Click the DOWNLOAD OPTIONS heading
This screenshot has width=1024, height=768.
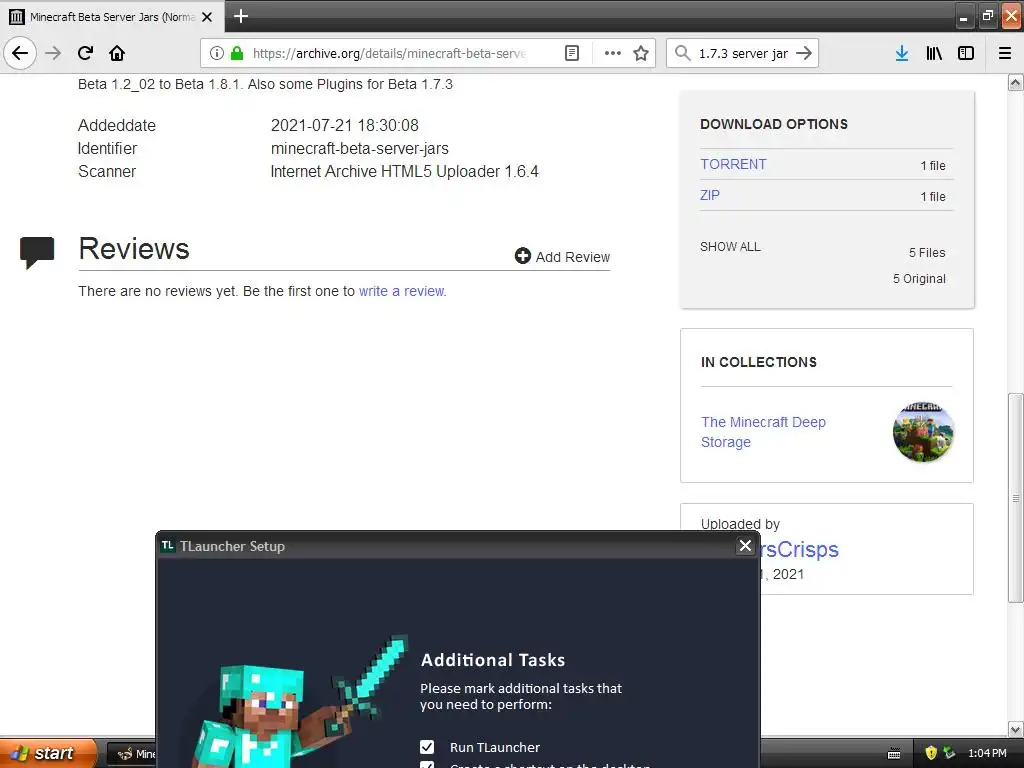[774, 124]
